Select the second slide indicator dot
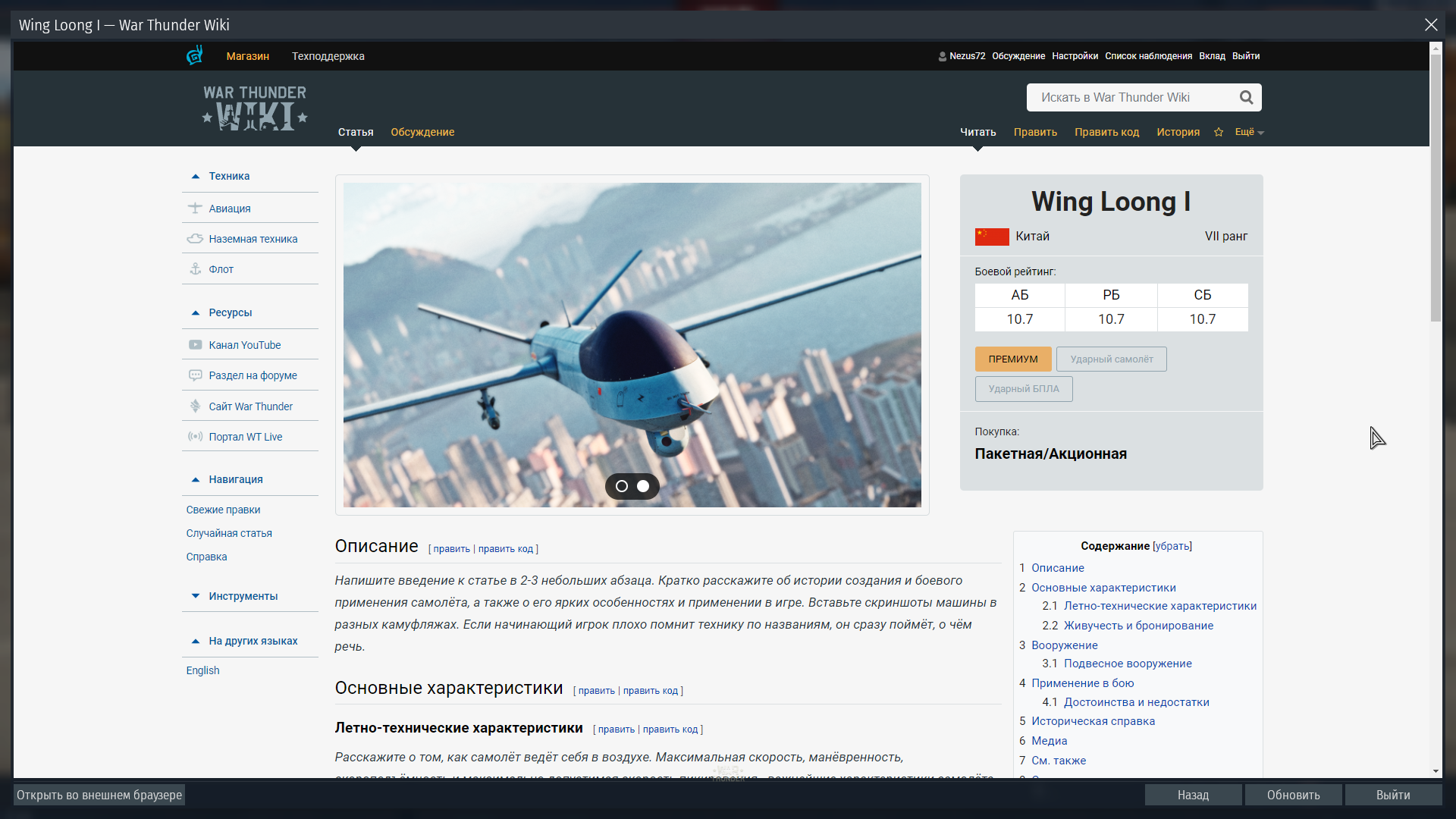The width and height of the screenshot is (1456, 819). (x=643, y=486)
